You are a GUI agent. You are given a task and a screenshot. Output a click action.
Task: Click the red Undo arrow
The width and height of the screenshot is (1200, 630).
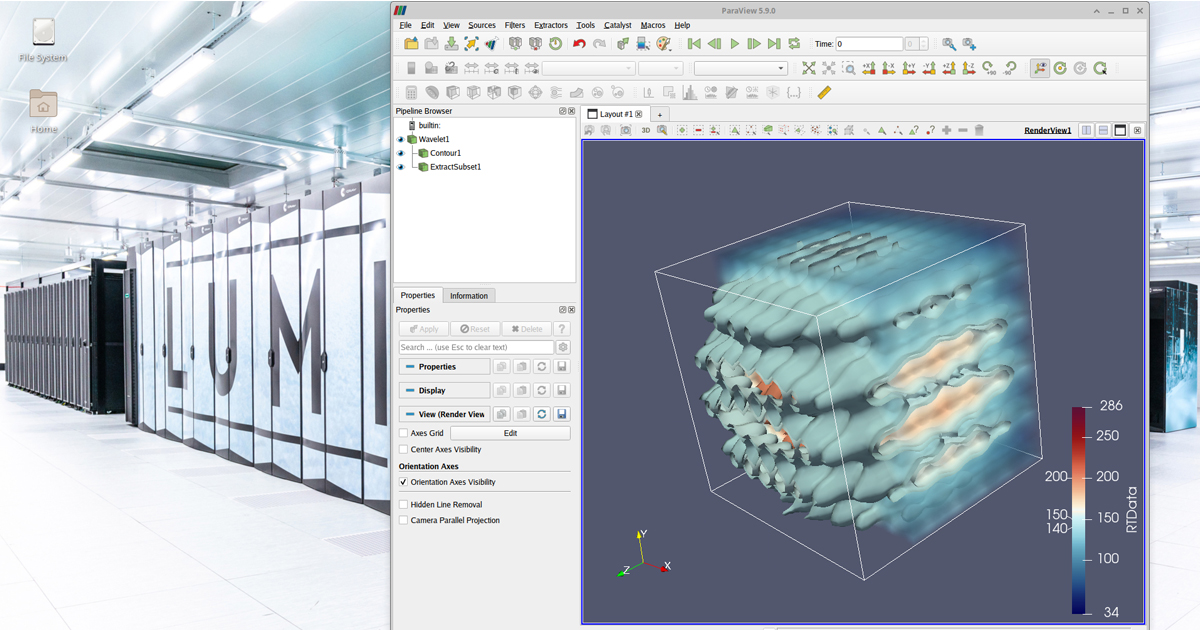click(579, 44)
